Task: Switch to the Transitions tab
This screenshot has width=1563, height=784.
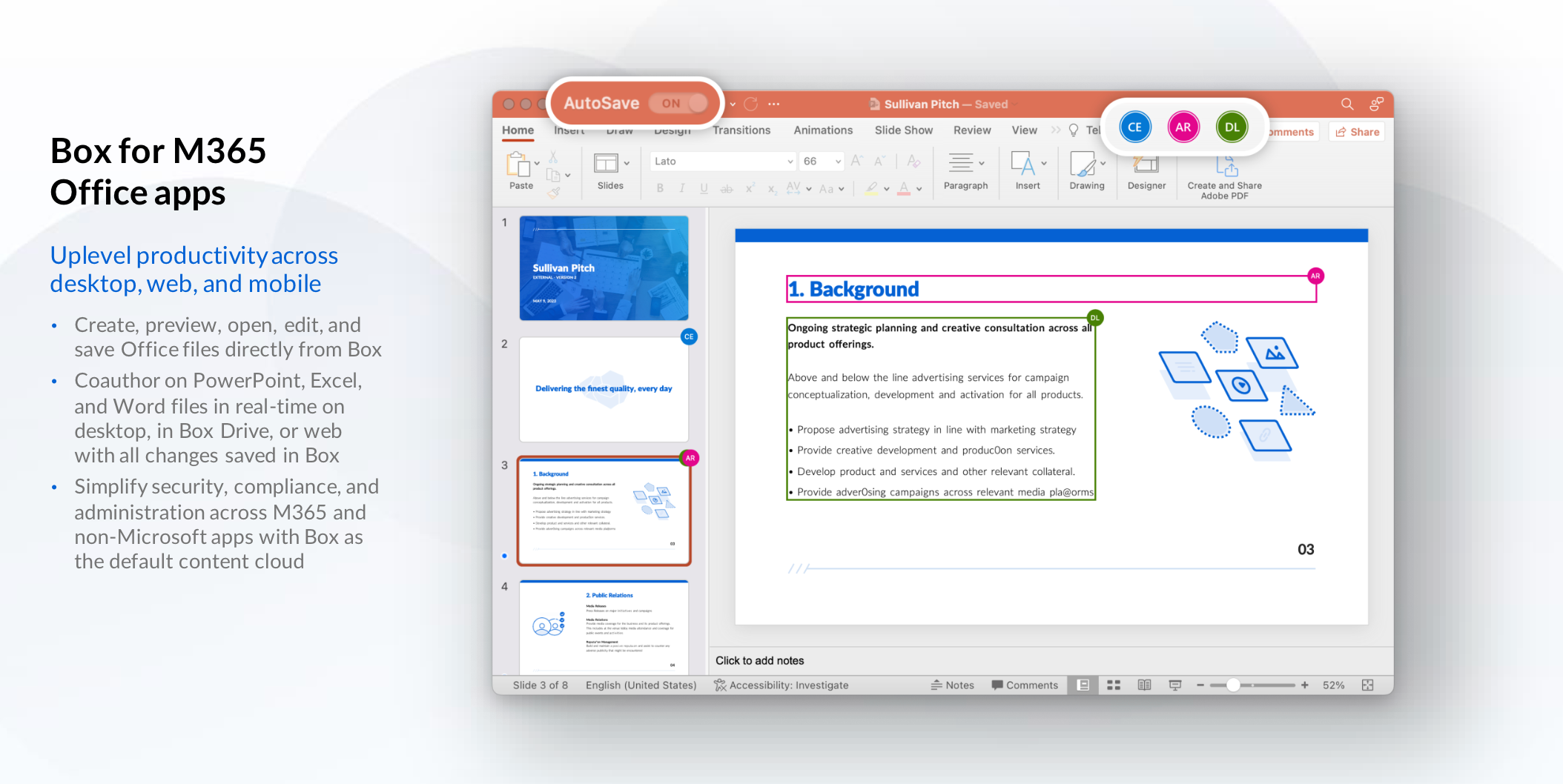Action: tap(741, 130)
